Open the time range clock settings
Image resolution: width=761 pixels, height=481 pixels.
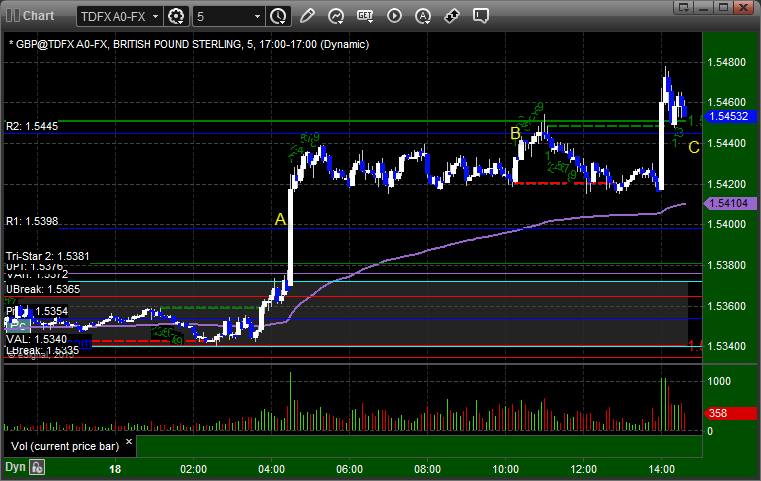(278, 16)
